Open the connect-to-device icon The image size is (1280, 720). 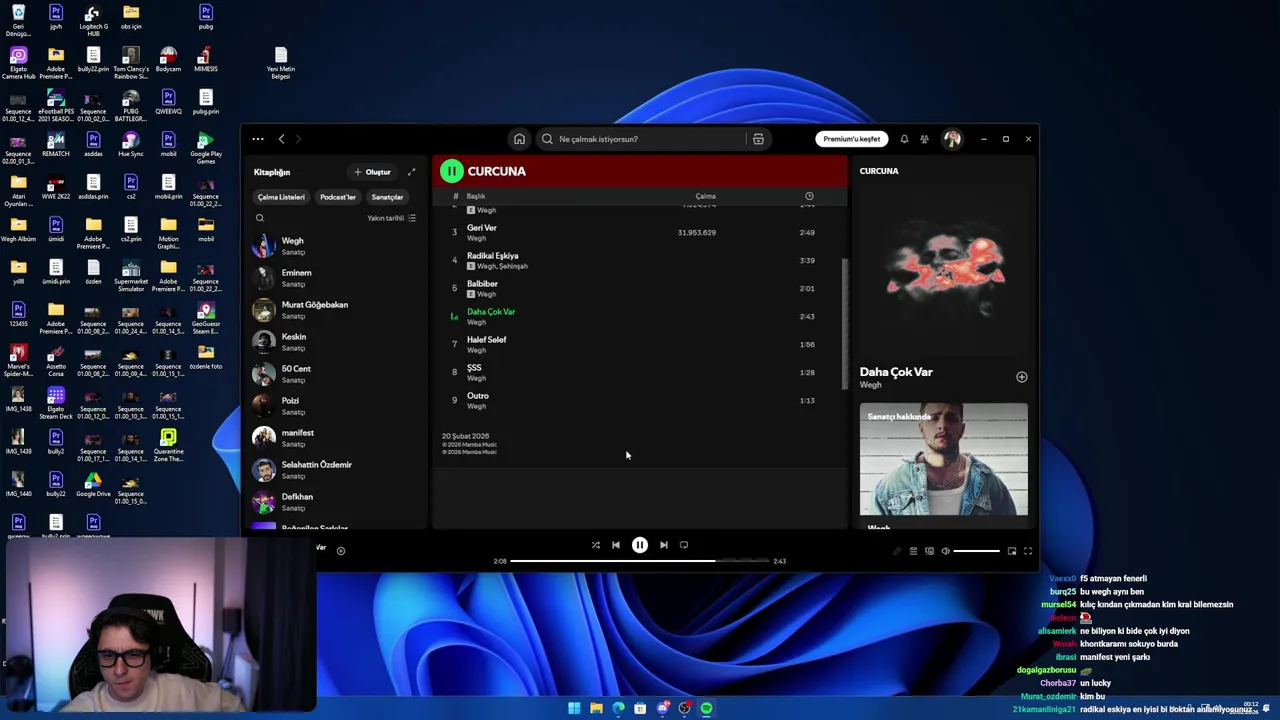[929, 551]
